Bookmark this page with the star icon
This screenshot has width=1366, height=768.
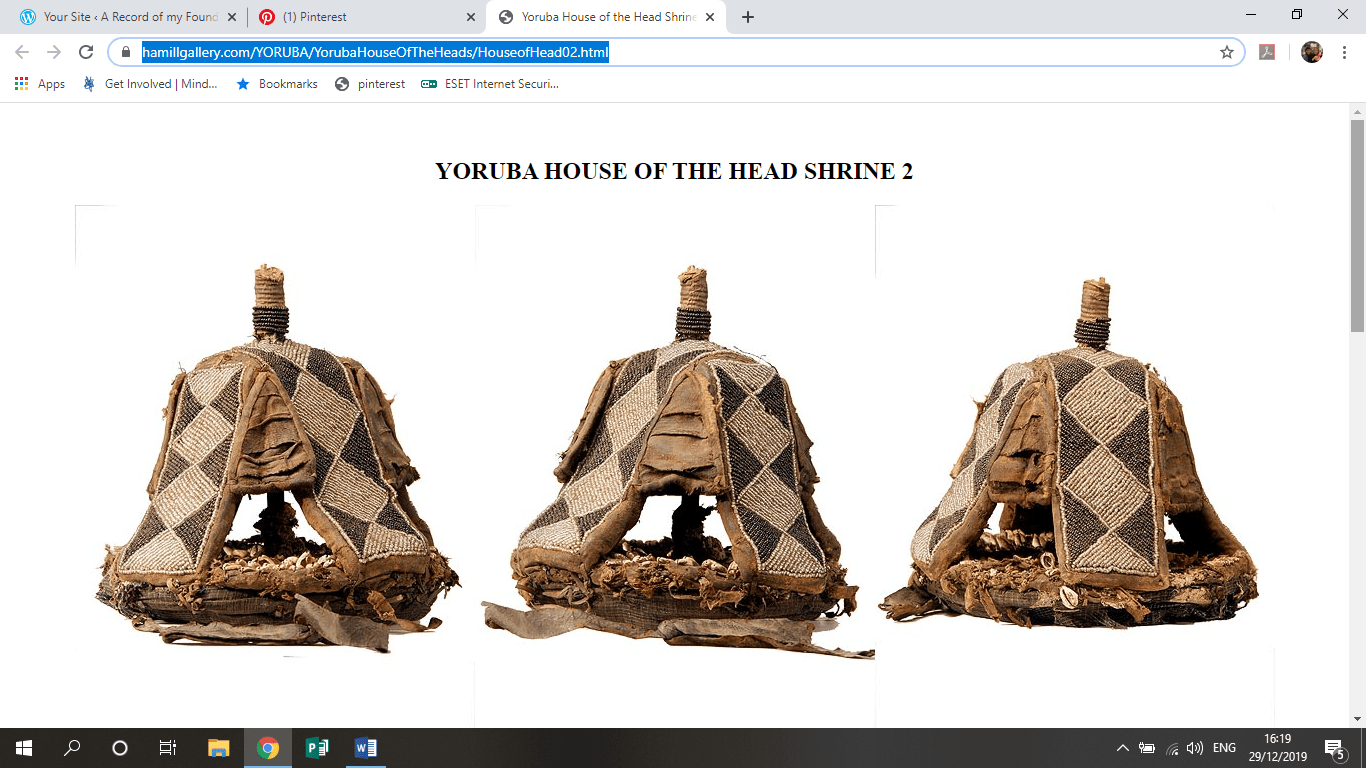(x=1225, y=51)
